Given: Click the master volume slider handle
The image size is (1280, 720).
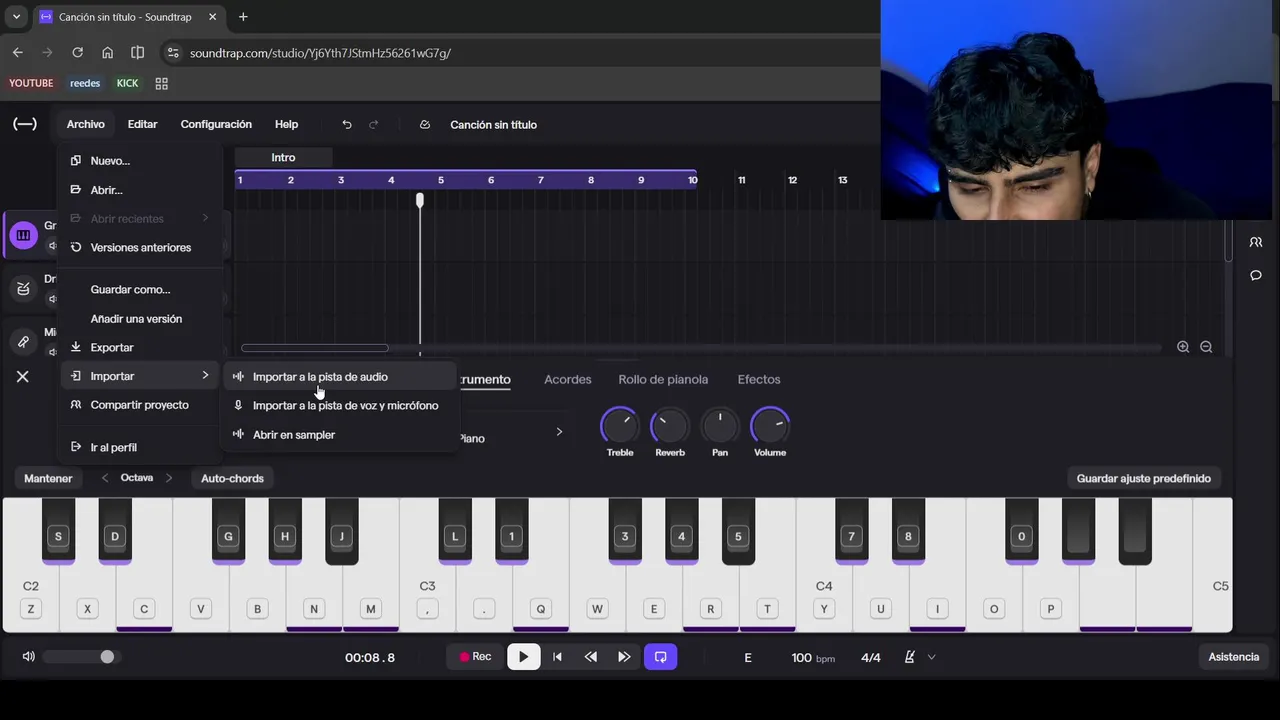Looking at the screenshot, I should tap(107, 657).
